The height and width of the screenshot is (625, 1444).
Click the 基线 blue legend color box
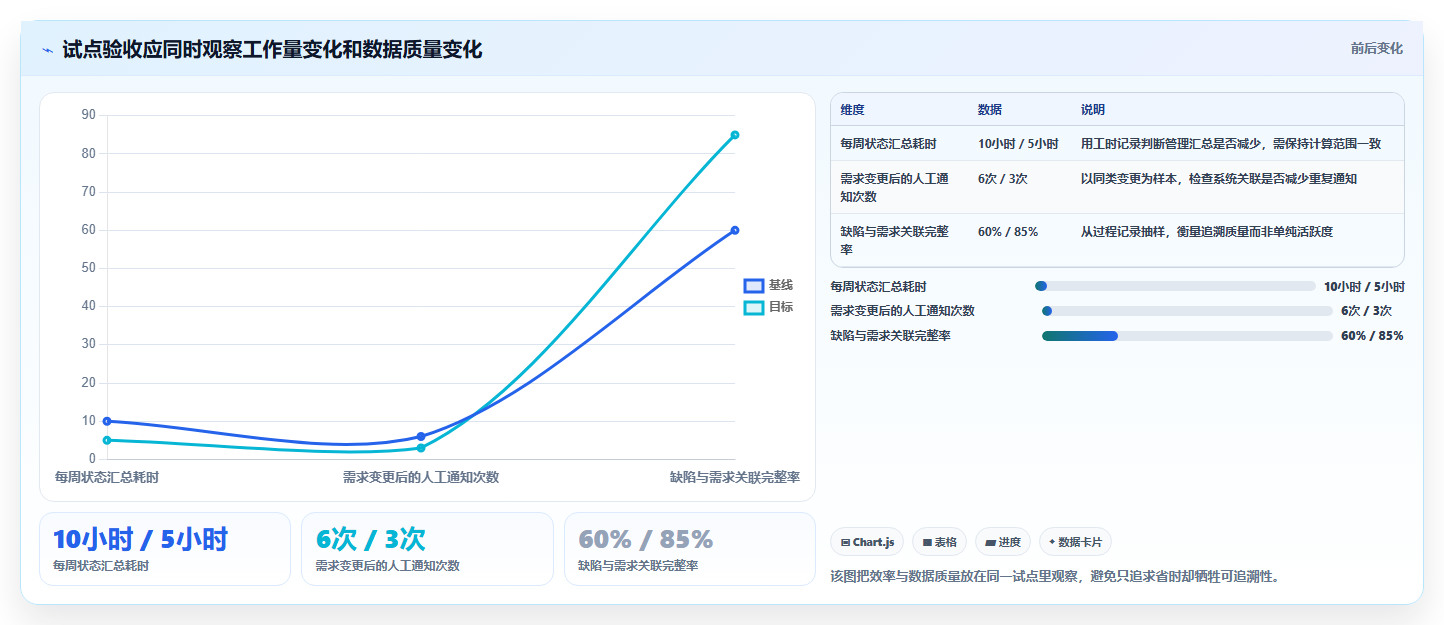tap(754, 286)
